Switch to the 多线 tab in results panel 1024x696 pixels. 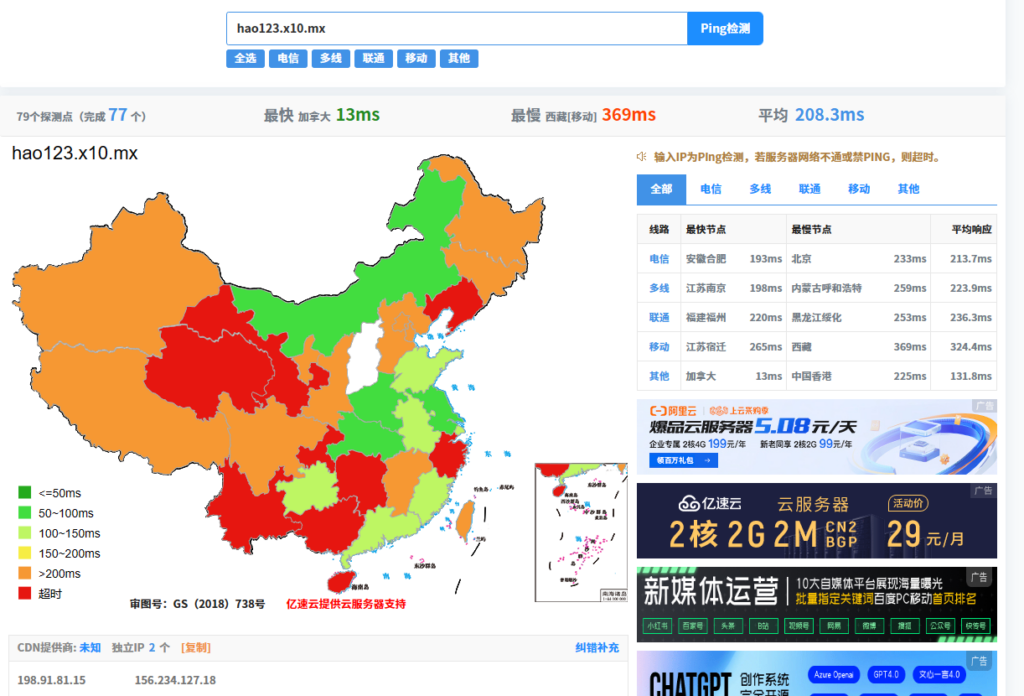[760, 189]
